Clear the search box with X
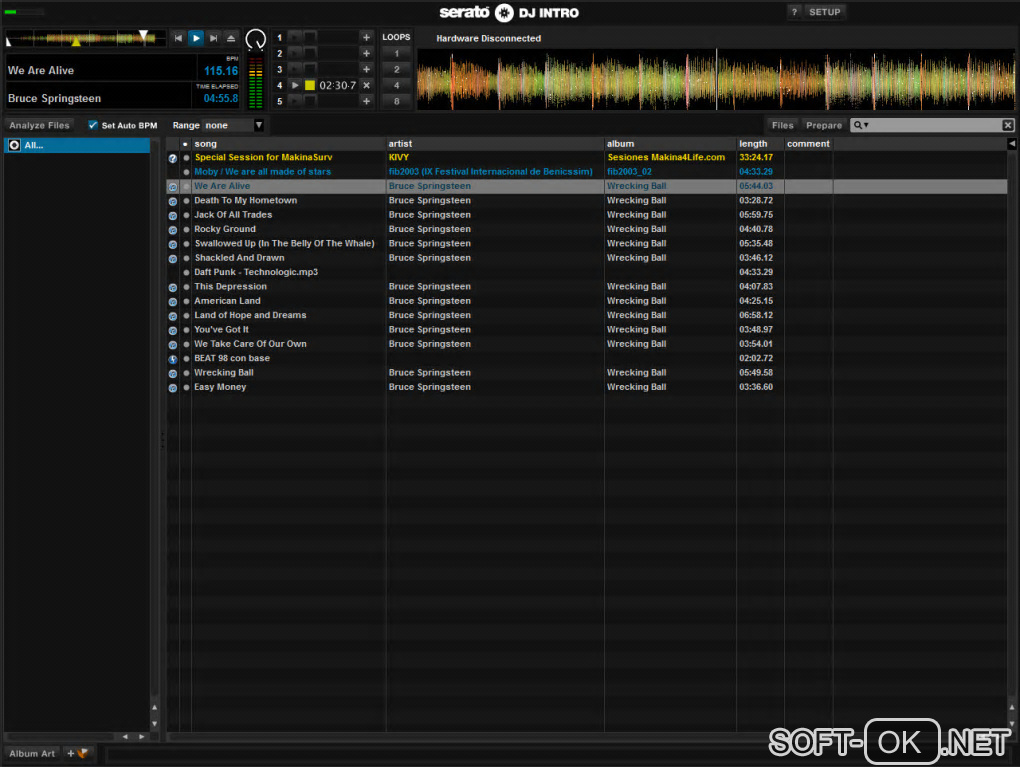1020x767 pixels. (1007, 125)
